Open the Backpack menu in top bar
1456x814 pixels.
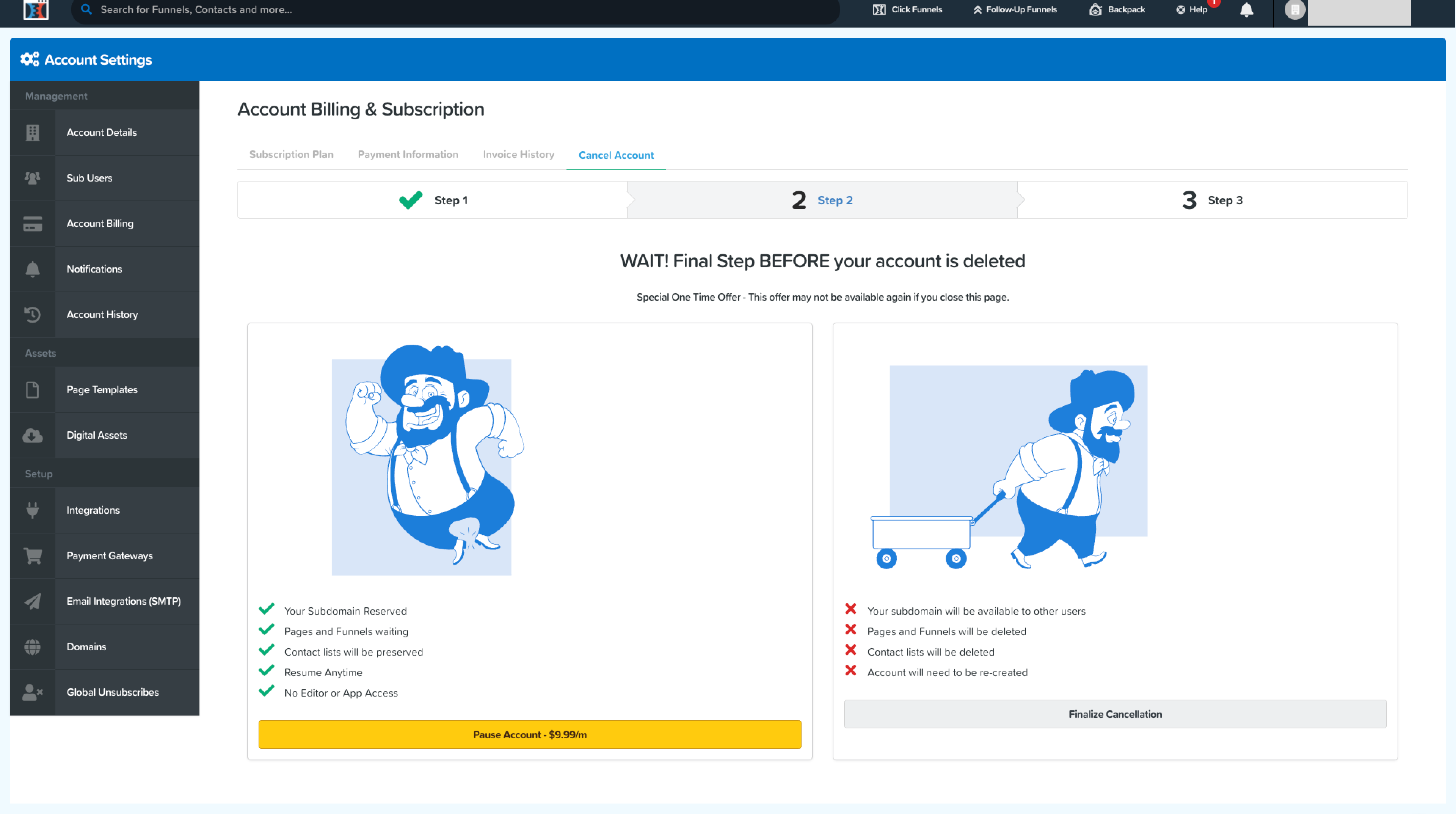pyautogui.click(x=1117, y=10)
